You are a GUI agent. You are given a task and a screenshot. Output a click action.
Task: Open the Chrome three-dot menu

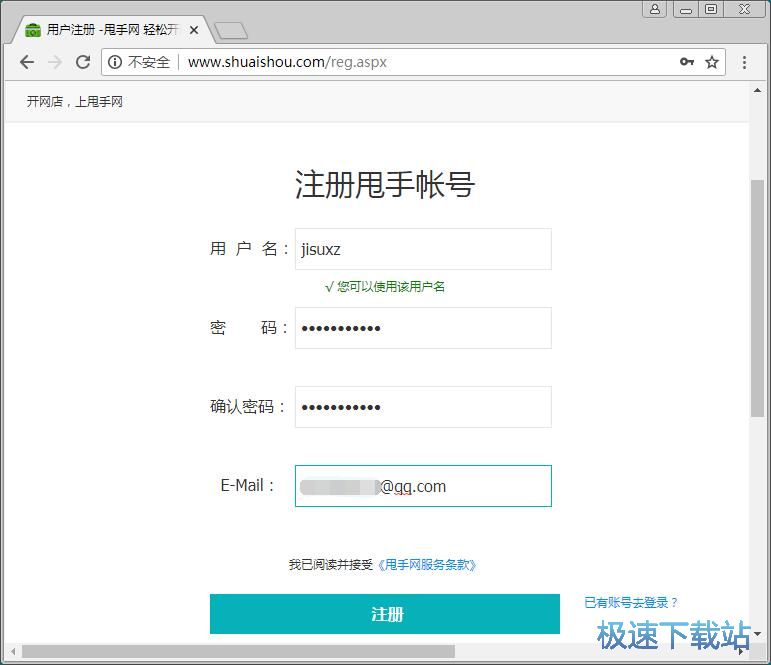[744, 62]
